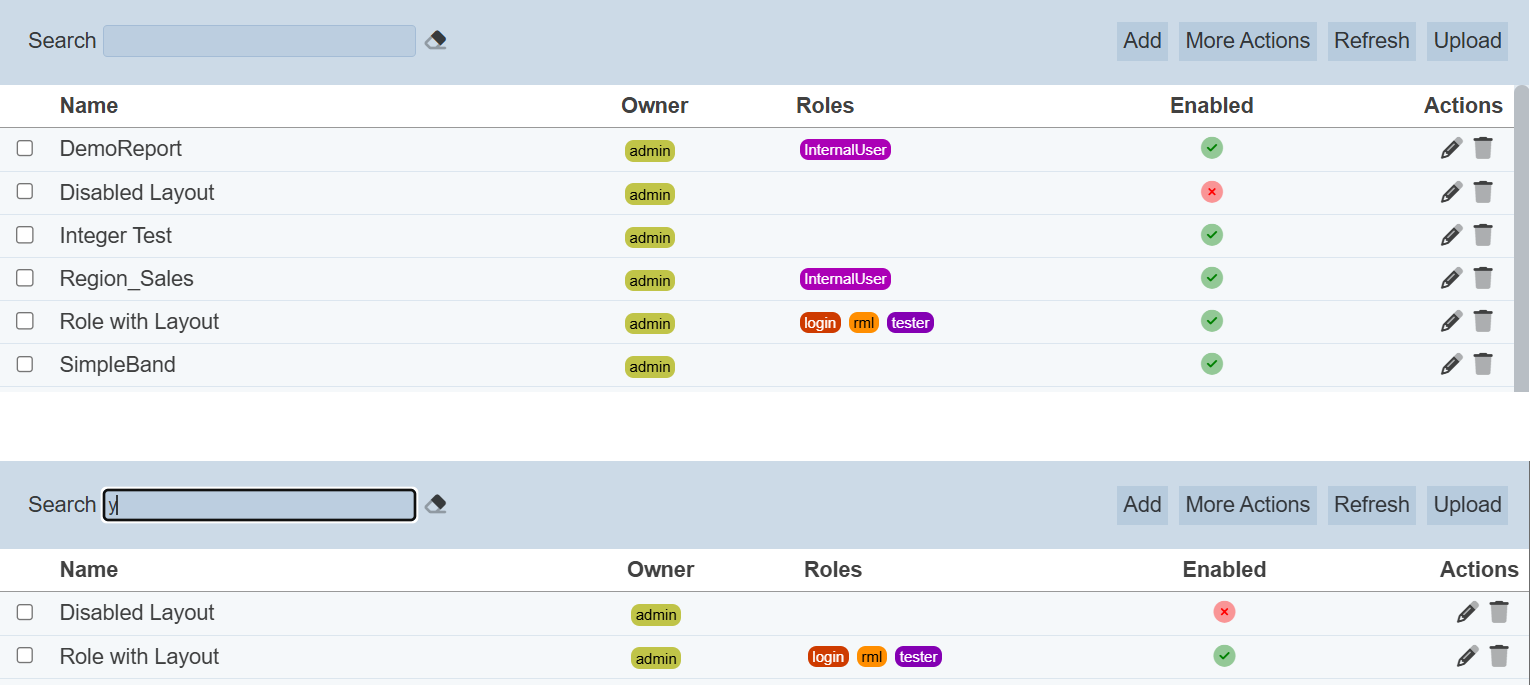Image resolution: width=1530 pixels, height=685 pixels.
Task: Check the SimpleBand row checkbox
Action: pyautogui.click(x=25, y=364)
